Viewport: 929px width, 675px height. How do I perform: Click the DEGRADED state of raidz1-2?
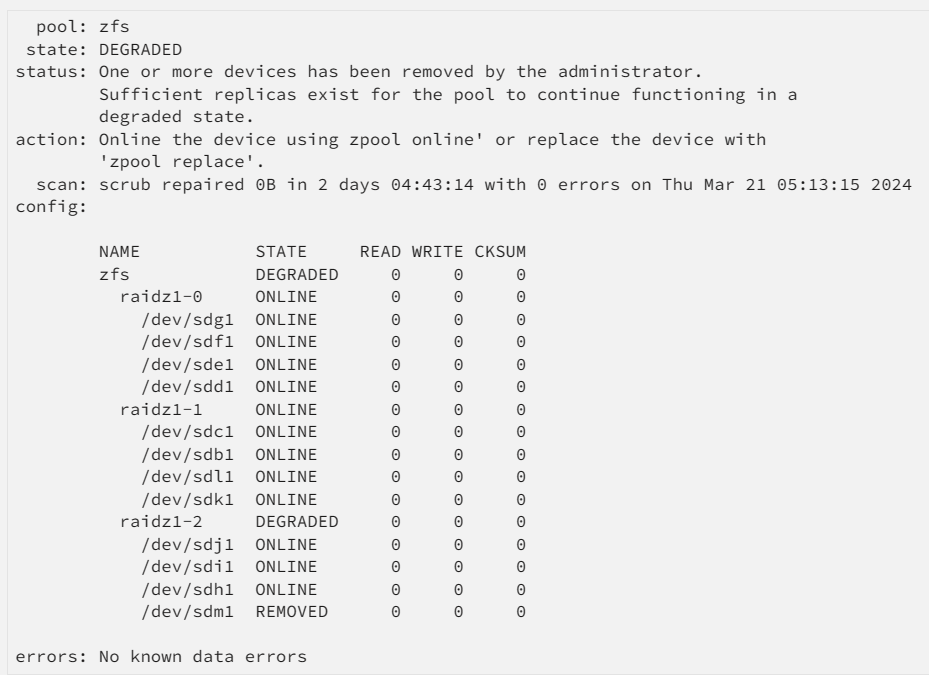click(297, 522)
